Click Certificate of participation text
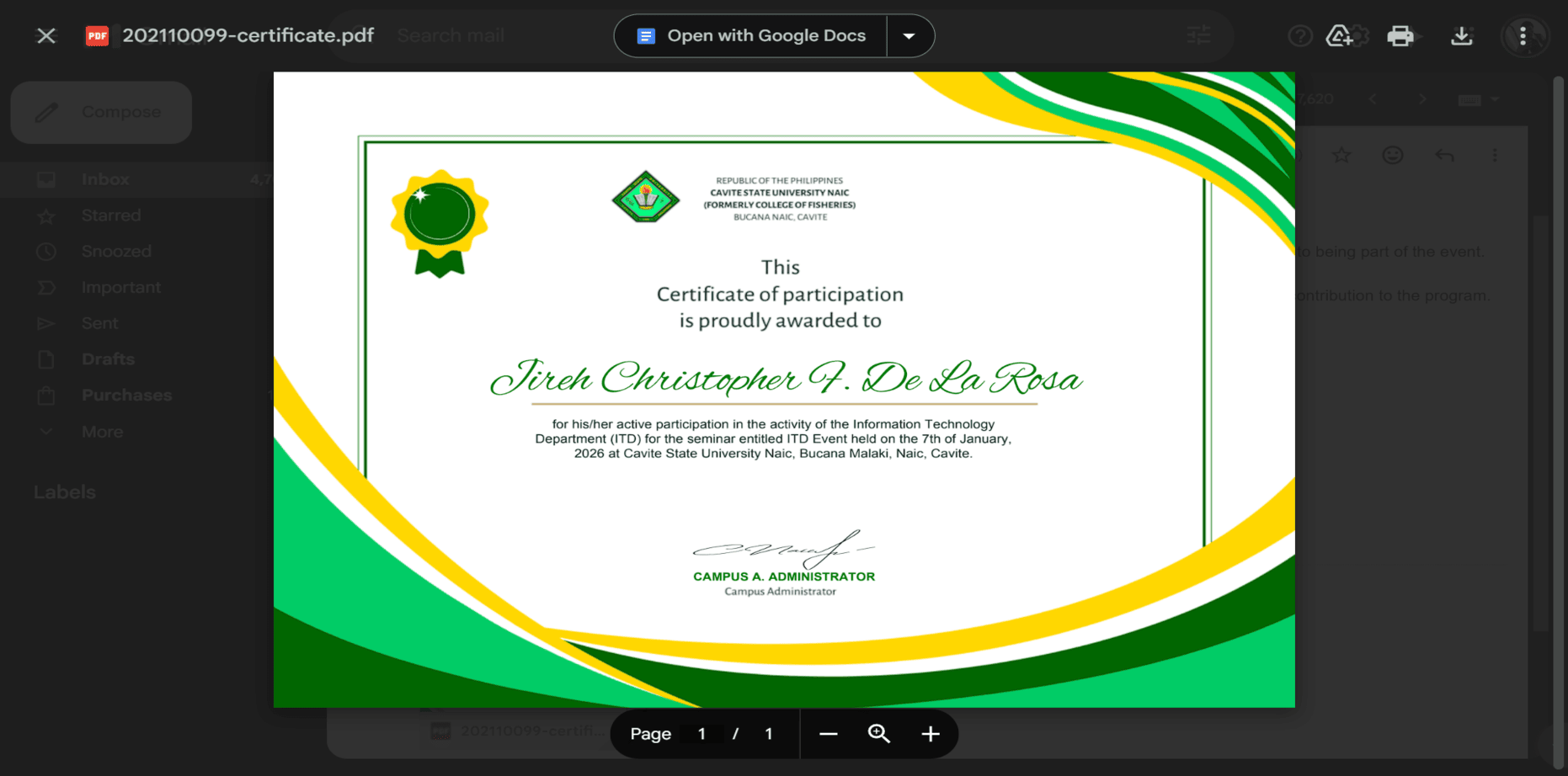This screenshot has height=776, width=1568. [780, 295]
